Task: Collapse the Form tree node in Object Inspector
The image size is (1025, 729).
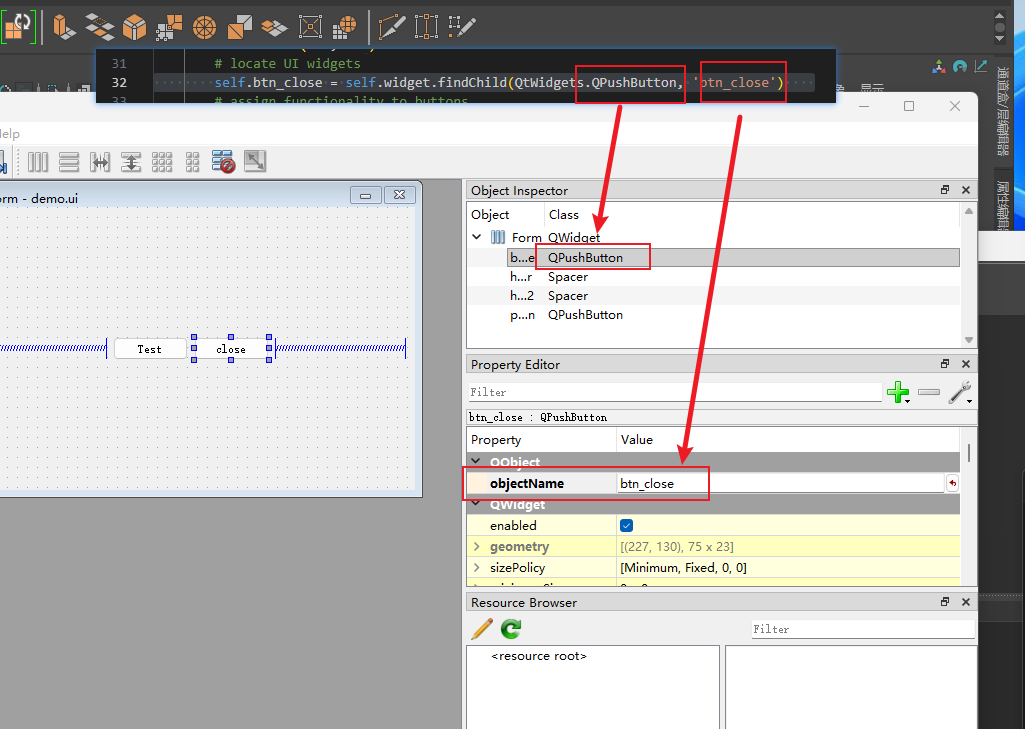Action: (477, 238)
